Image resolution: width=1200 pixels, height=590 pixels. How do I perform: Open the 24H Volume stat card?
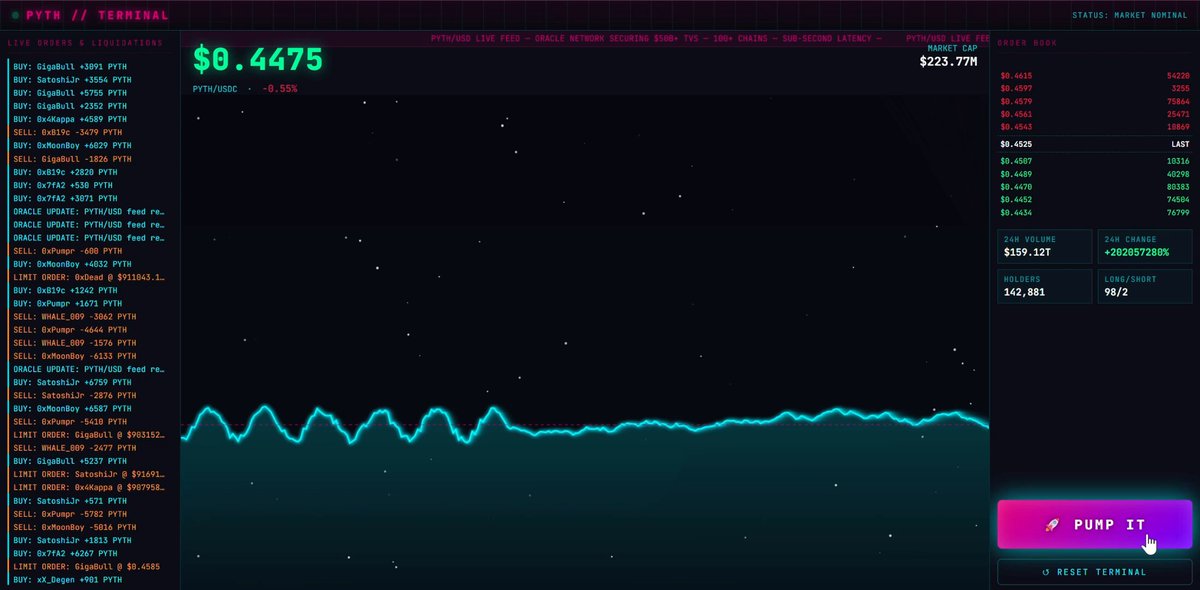click(1044, 246)
